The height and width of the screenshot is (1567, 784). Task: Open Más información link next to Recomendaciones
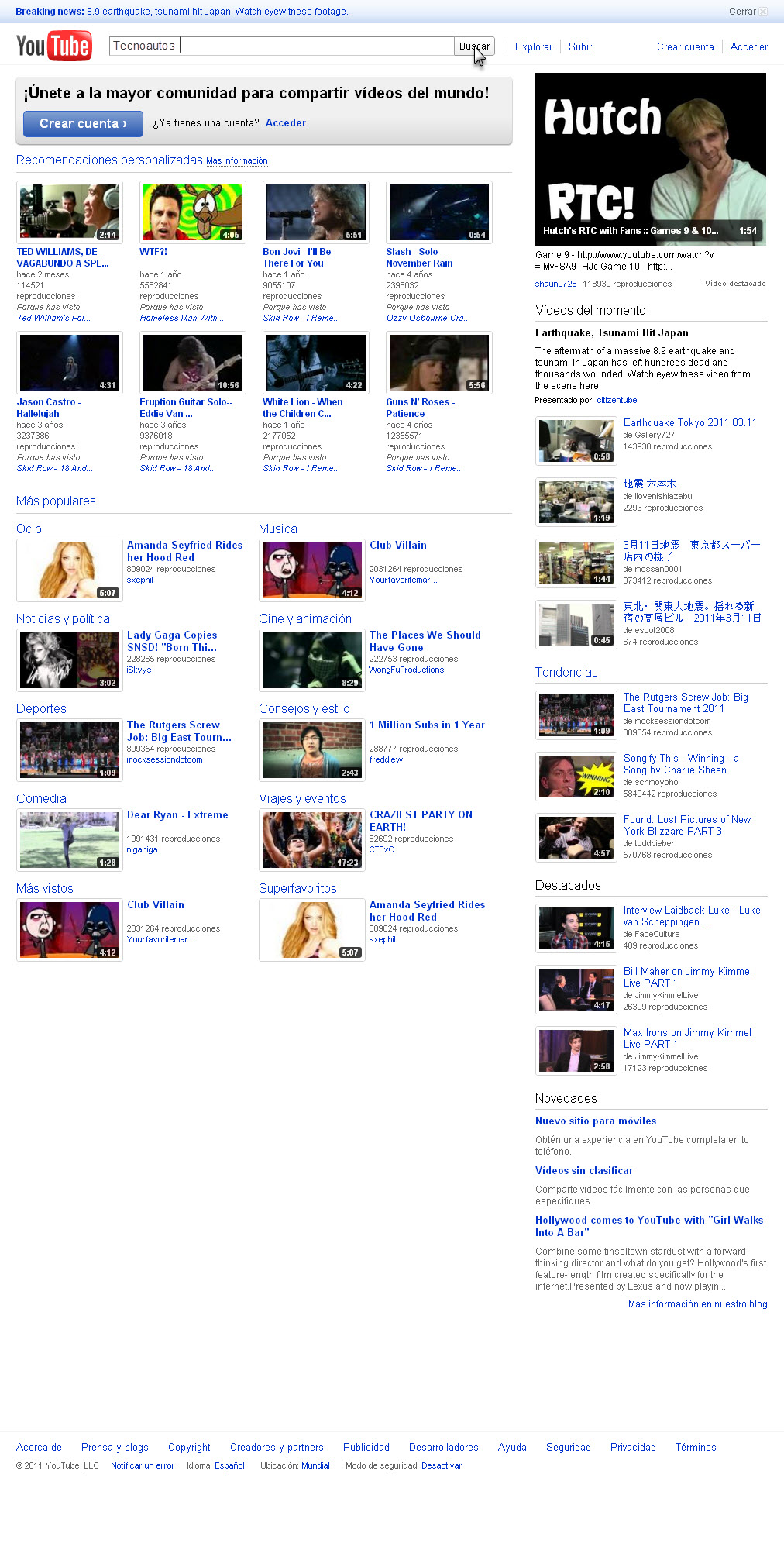[237, 161]
